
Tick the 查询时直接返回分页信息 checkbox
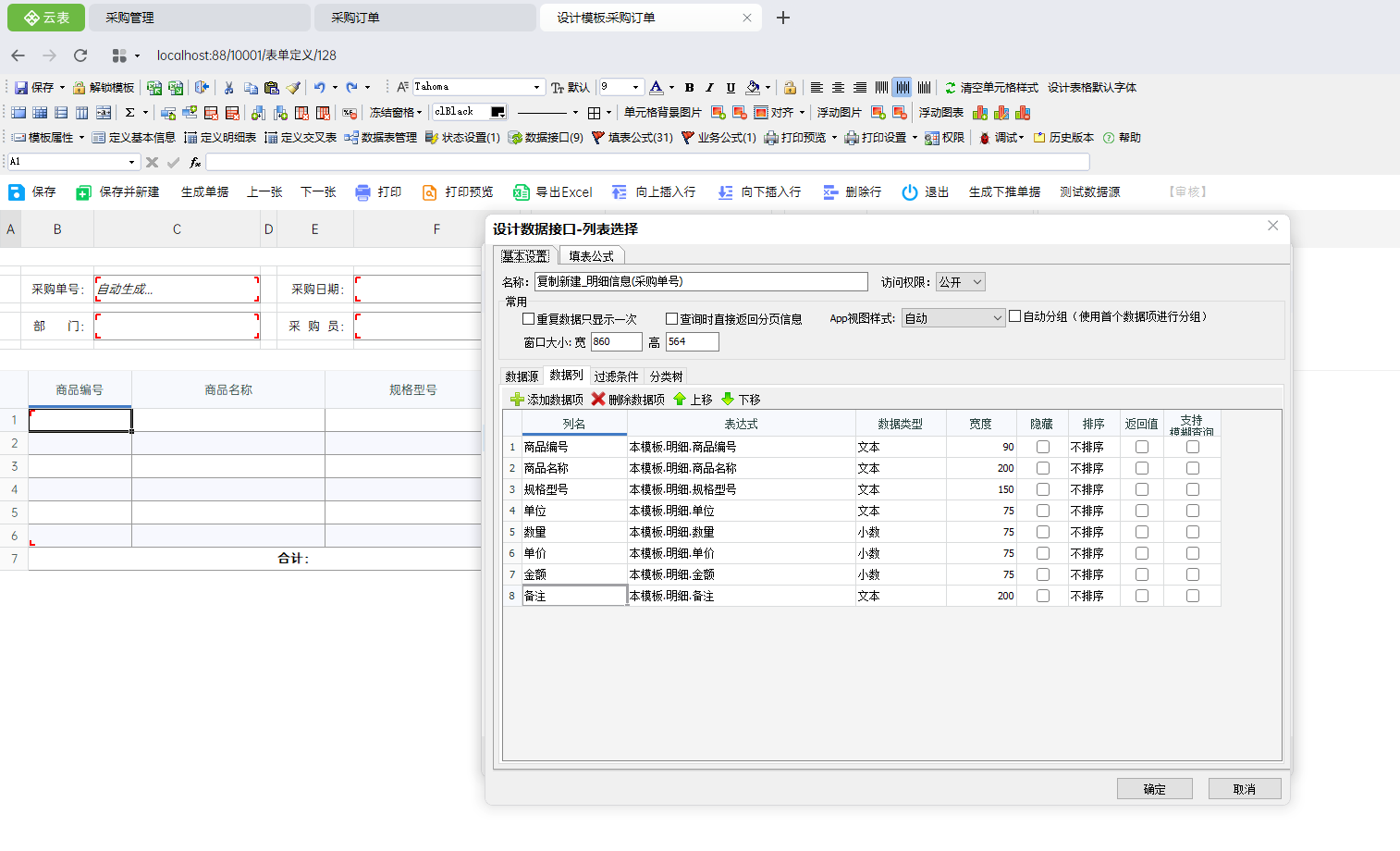coord(672,319)
